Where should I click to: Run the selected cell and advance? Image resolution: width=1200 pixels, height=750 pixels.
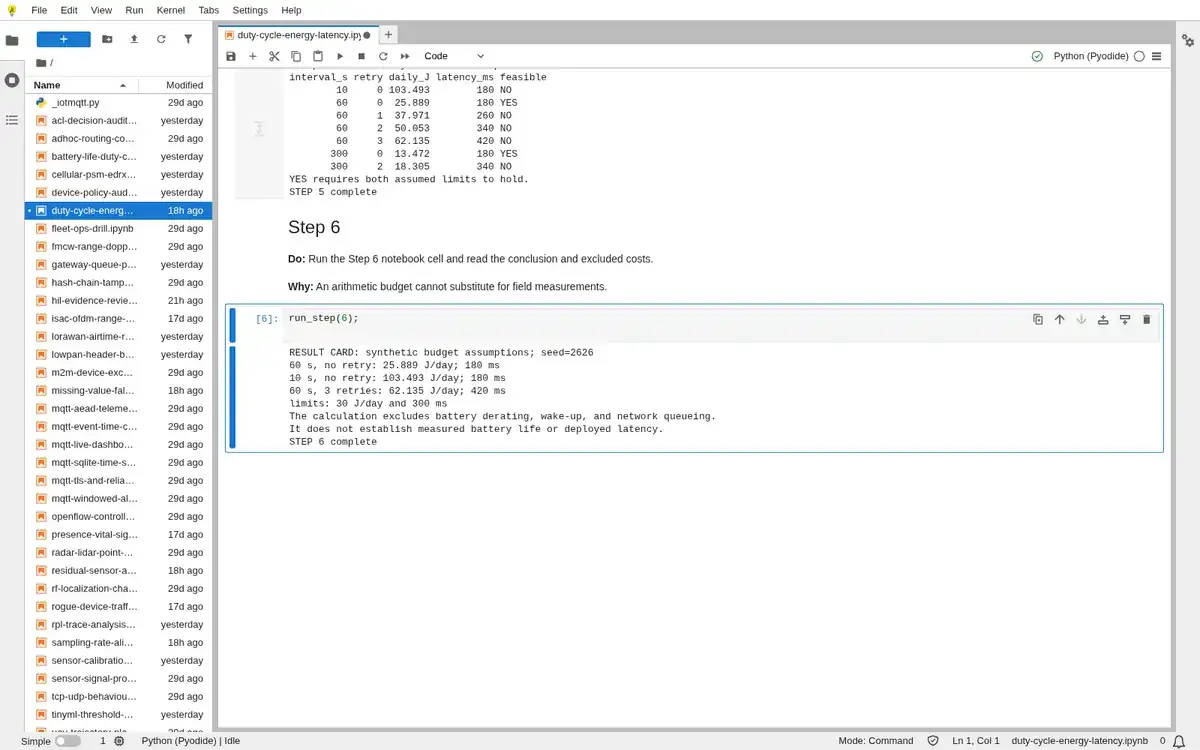point(340,56)
